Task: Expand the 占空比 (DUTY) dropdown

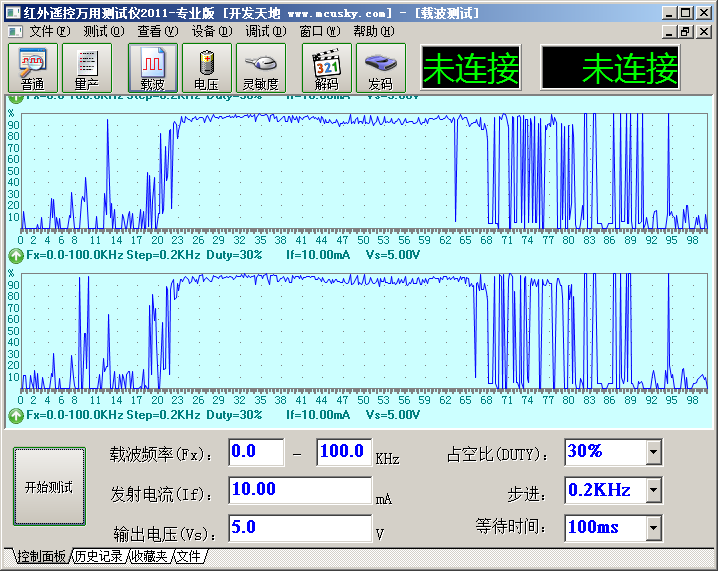Action: coord(653,453)
